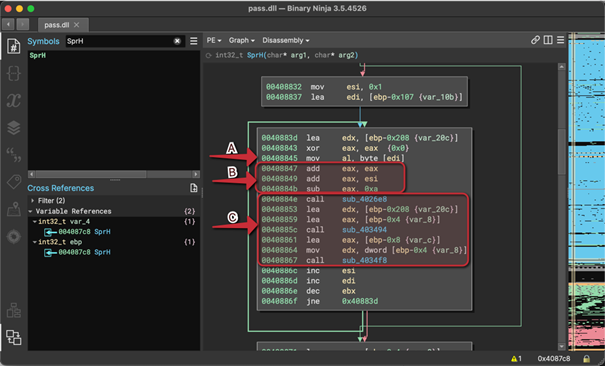Click the link/sync view icon
605x366 pixels.
pyautogui.click(x=535, y=40)
